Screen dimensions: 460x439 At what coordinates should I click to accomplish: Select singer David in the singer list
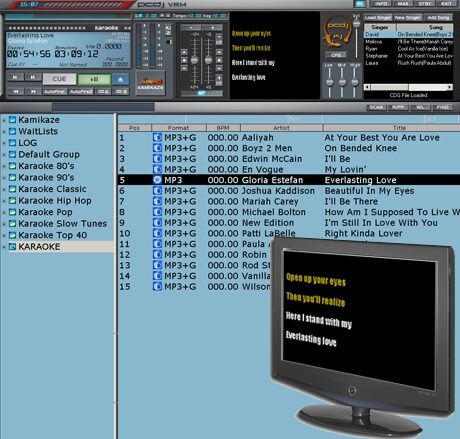coord(408,34)
